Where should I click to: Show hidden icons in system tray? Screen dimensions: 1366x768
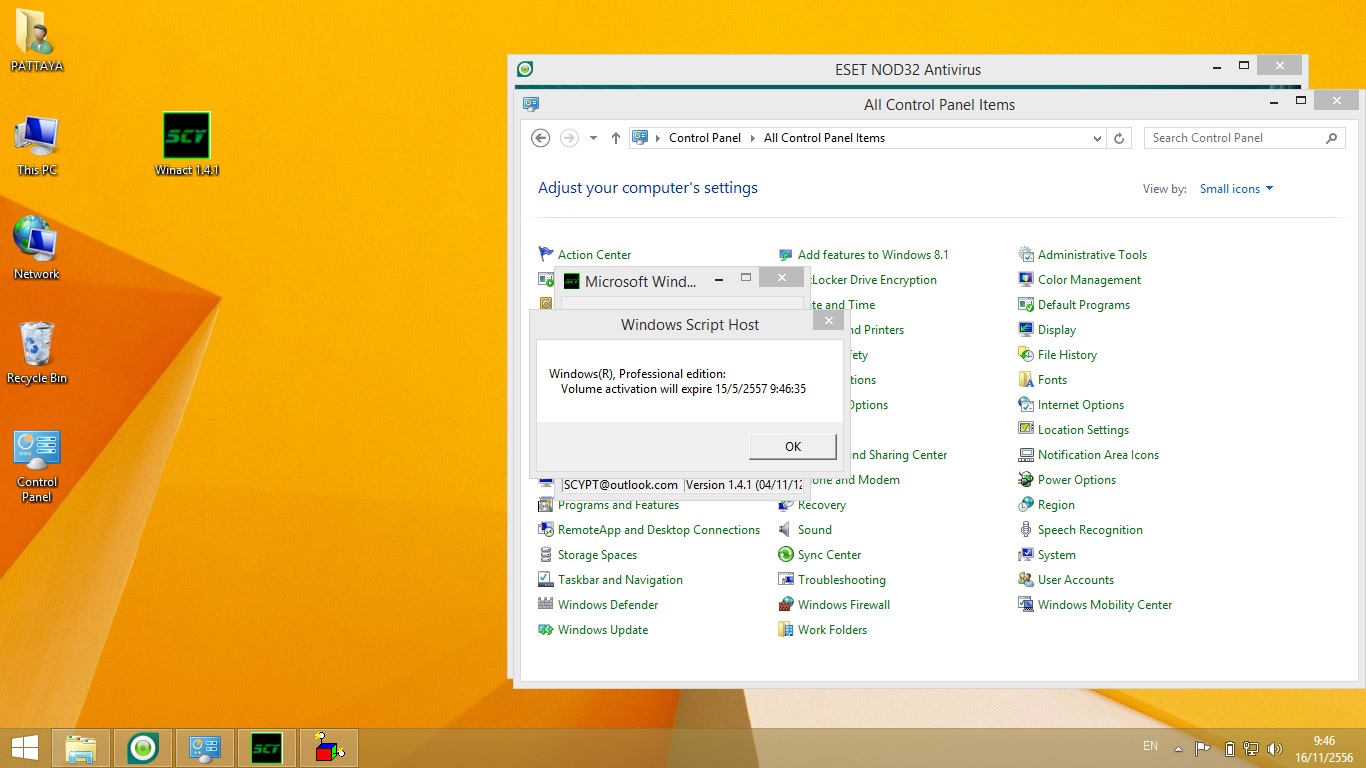[1179, 748]
